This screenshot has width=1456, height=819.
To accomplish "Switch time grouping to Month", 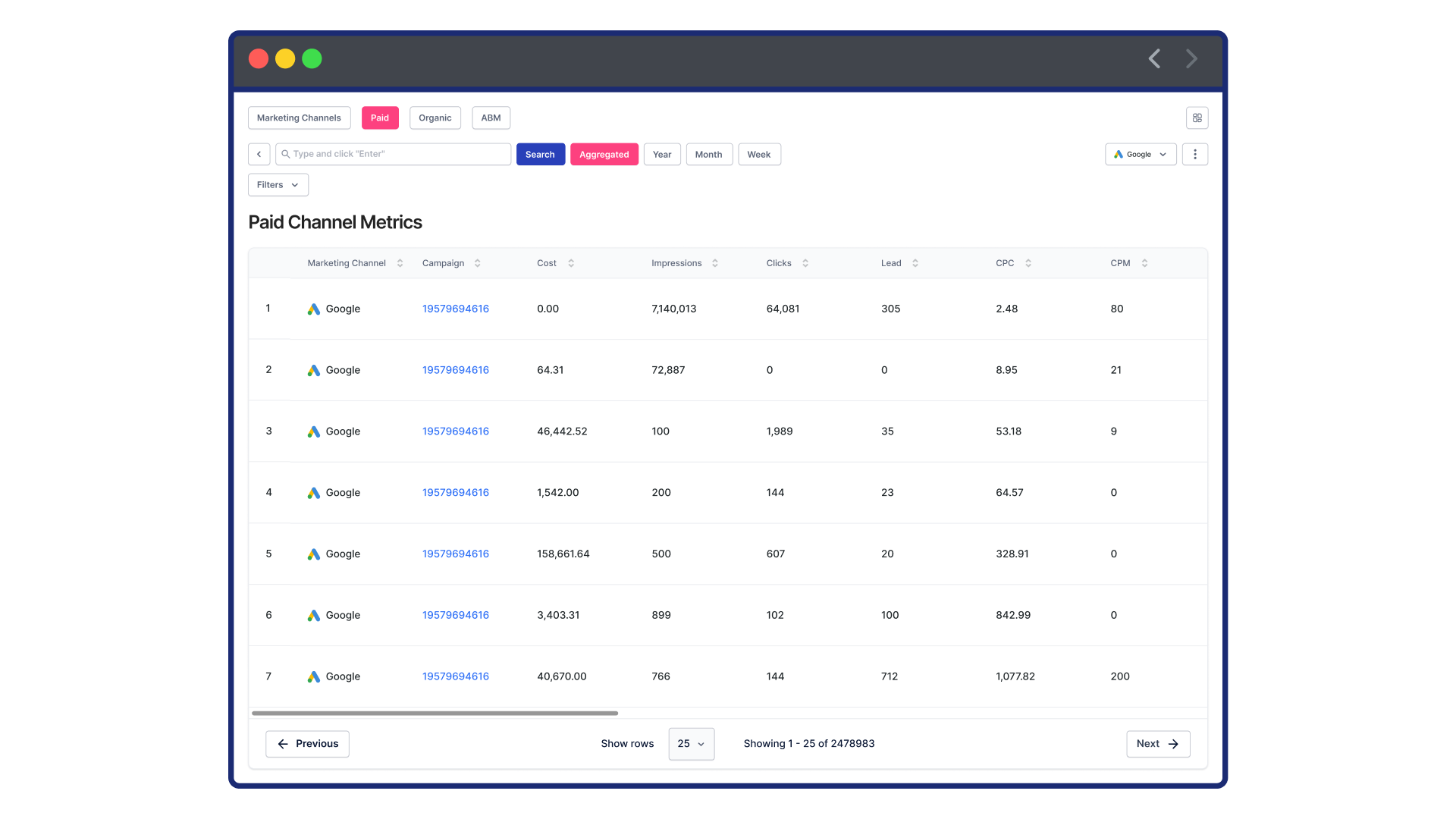I will [708, 154].
